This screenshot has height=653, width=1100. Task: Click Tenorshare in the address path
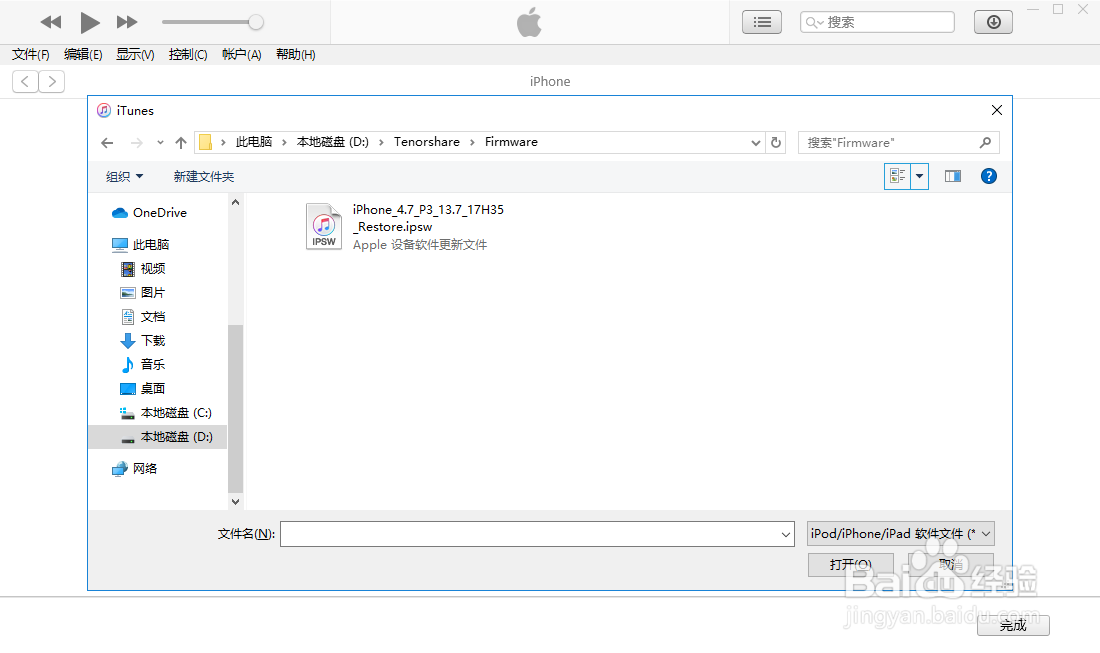(427, 142)
